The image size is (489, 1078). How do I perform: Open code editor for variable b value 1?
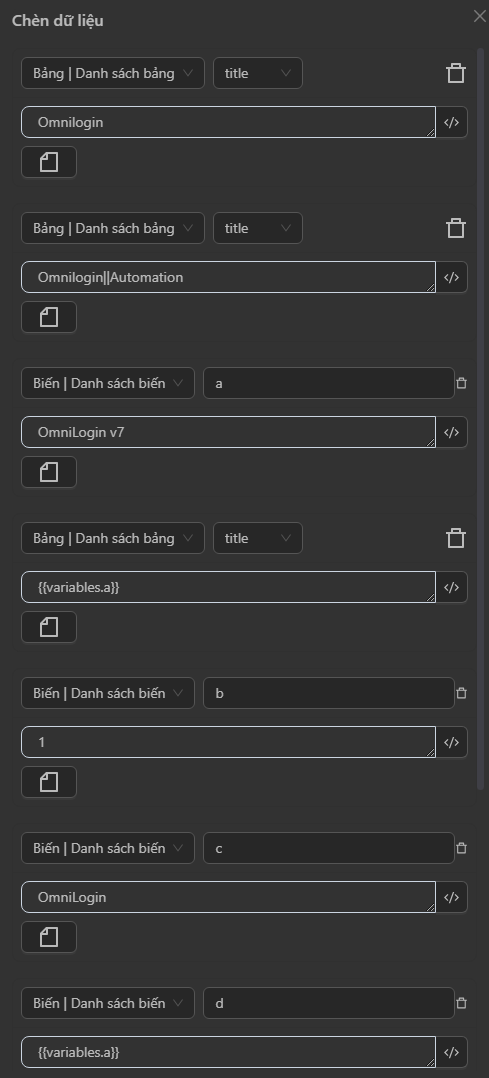(x=451, y=742)
